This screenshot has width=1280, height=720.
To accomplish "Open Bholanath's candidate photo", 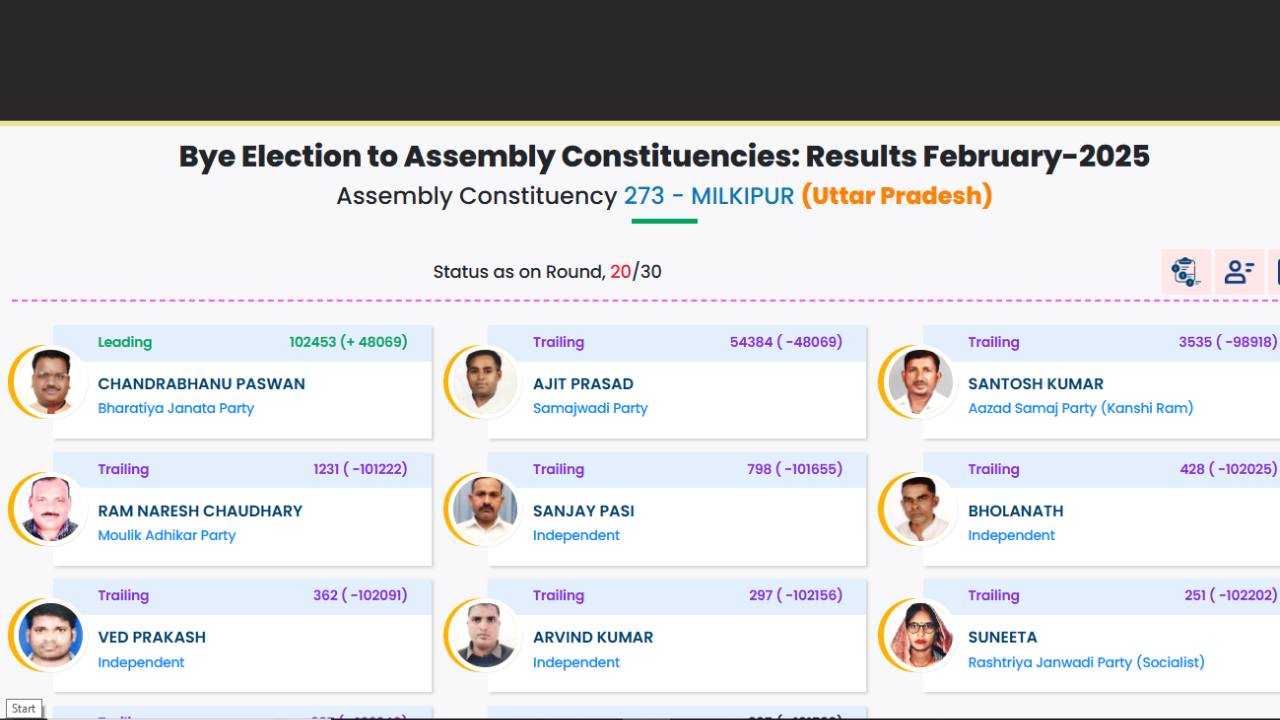I will (920, 509).
